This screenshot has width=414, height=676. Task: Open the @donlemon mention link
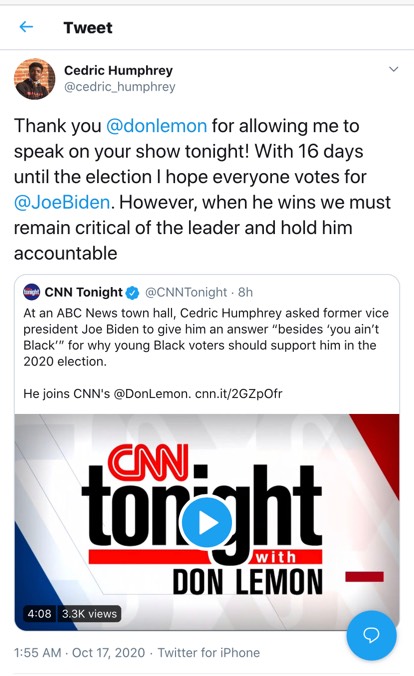click(157, 126)
